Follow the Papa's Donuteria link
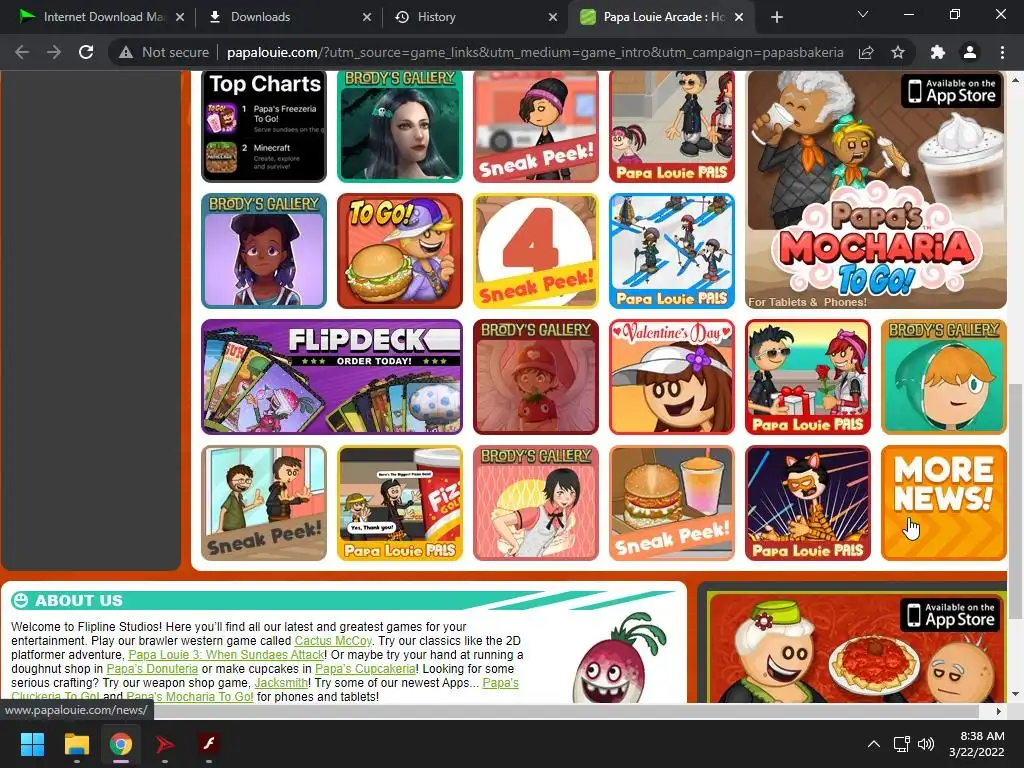 click(152, 669)
